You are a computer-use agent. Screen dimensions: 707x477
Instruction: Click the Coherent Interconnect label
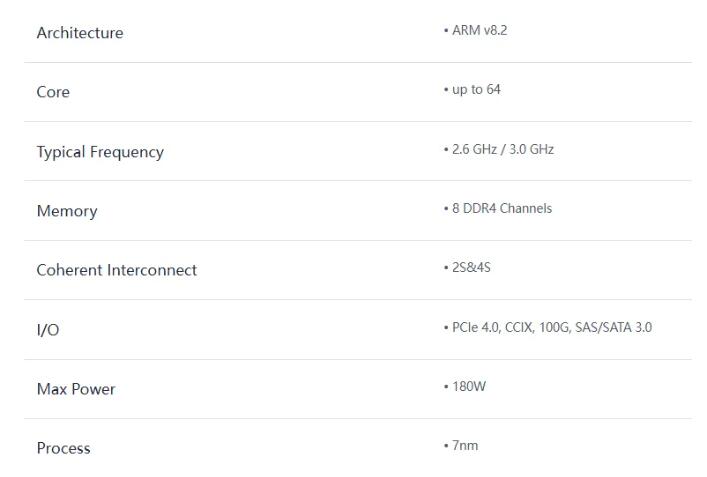point(117,270)
